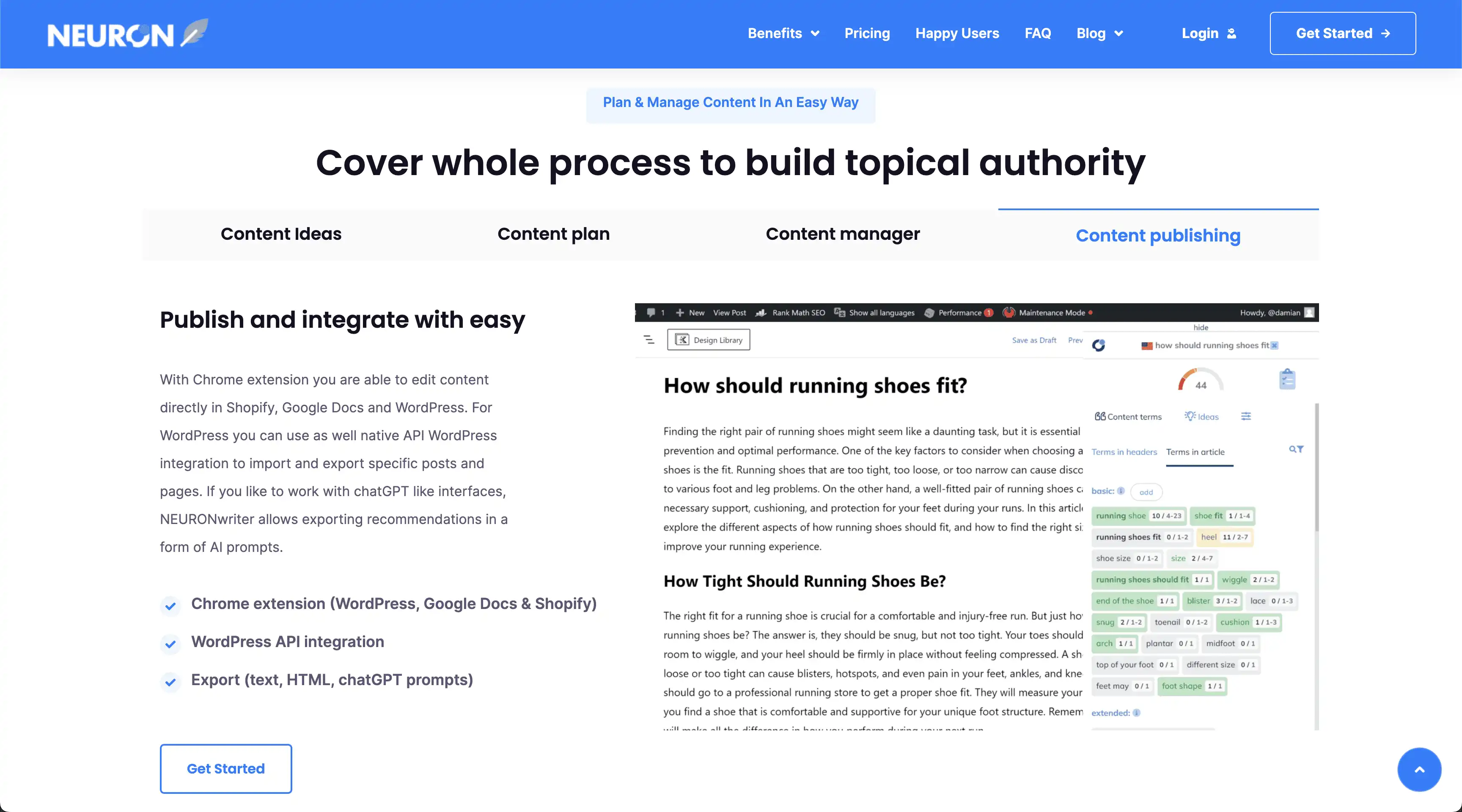Click the outlined Get Started button below
The image size is (1462, 812).
(226, 768)
